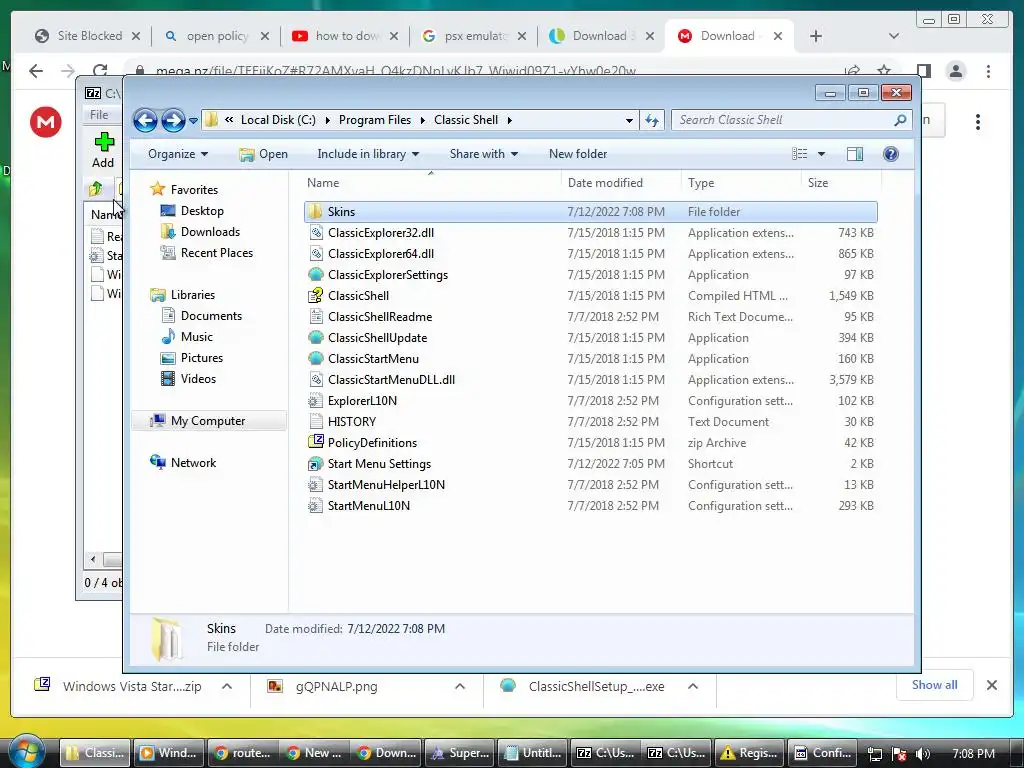
Task: Switch to Site Blocked Chrome tab
Action: point(88,36)
